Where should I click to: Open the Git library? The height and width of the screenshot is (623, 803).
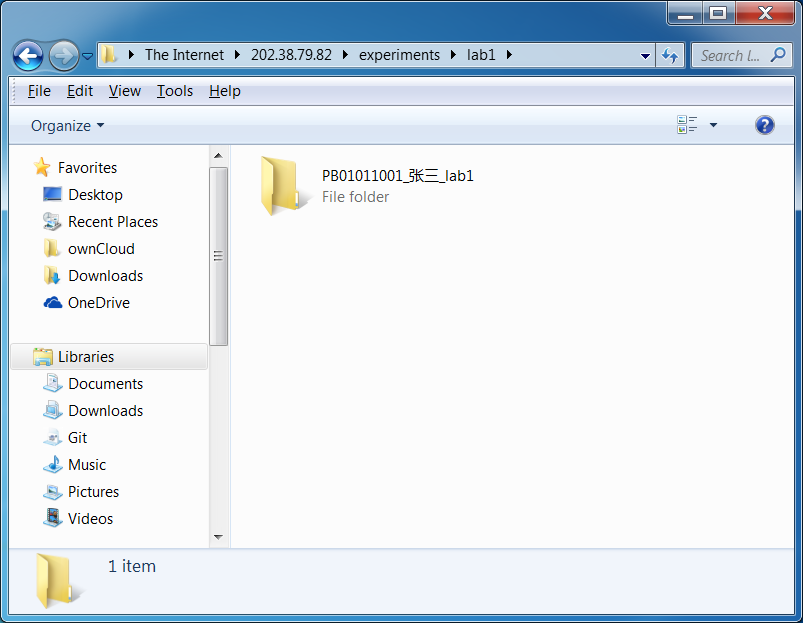click(x=77, y=438)
